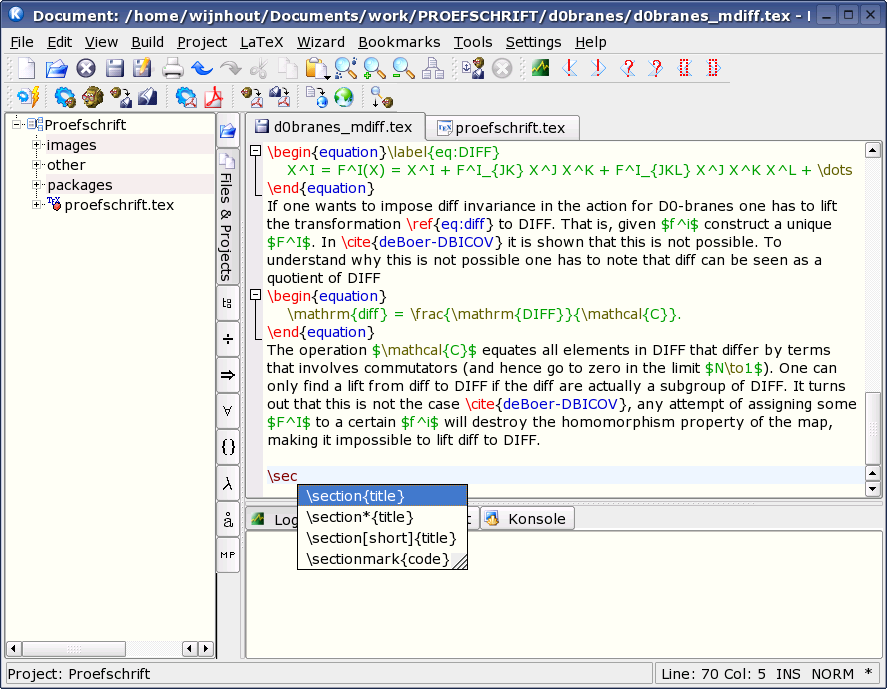The width and height of the screenshot is (887, 689).
Task: Click the Close document icon in toolbar
Action: pos(85,68)
